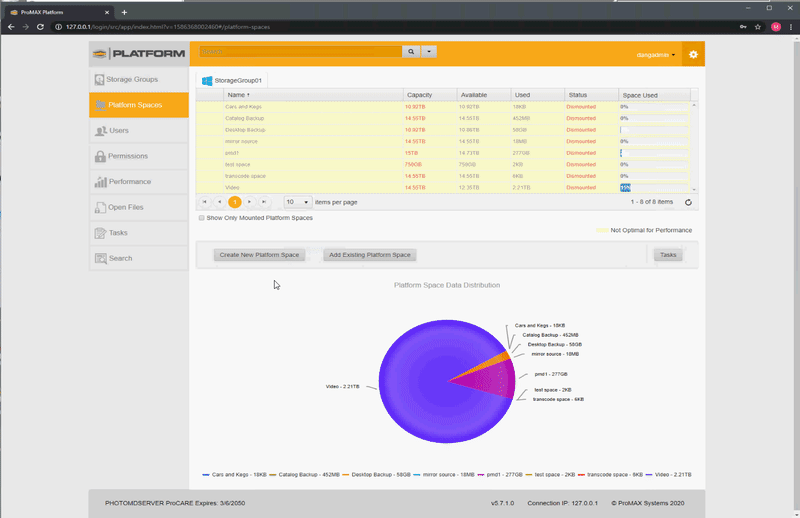Select the pmd1 row
Image resolution: width=800 pixels, height=518 pixels.
(x=443, y=153)
